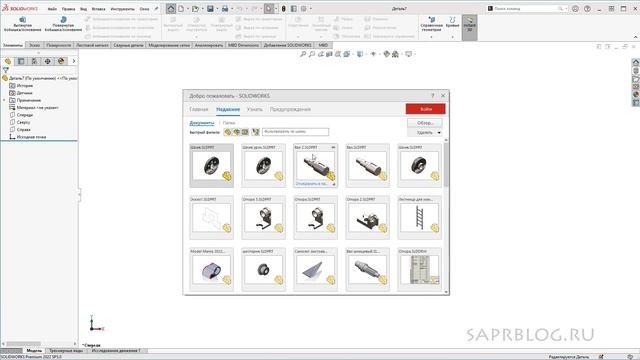Open the DisplayManager sphere tab icon

tap(61, 61)
